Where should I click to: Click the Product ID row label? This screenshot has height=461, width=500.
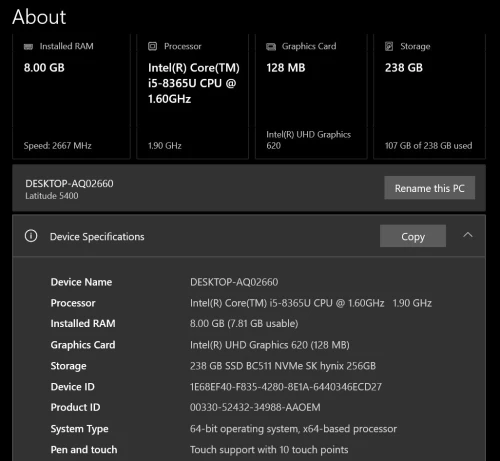coord(75,407)
